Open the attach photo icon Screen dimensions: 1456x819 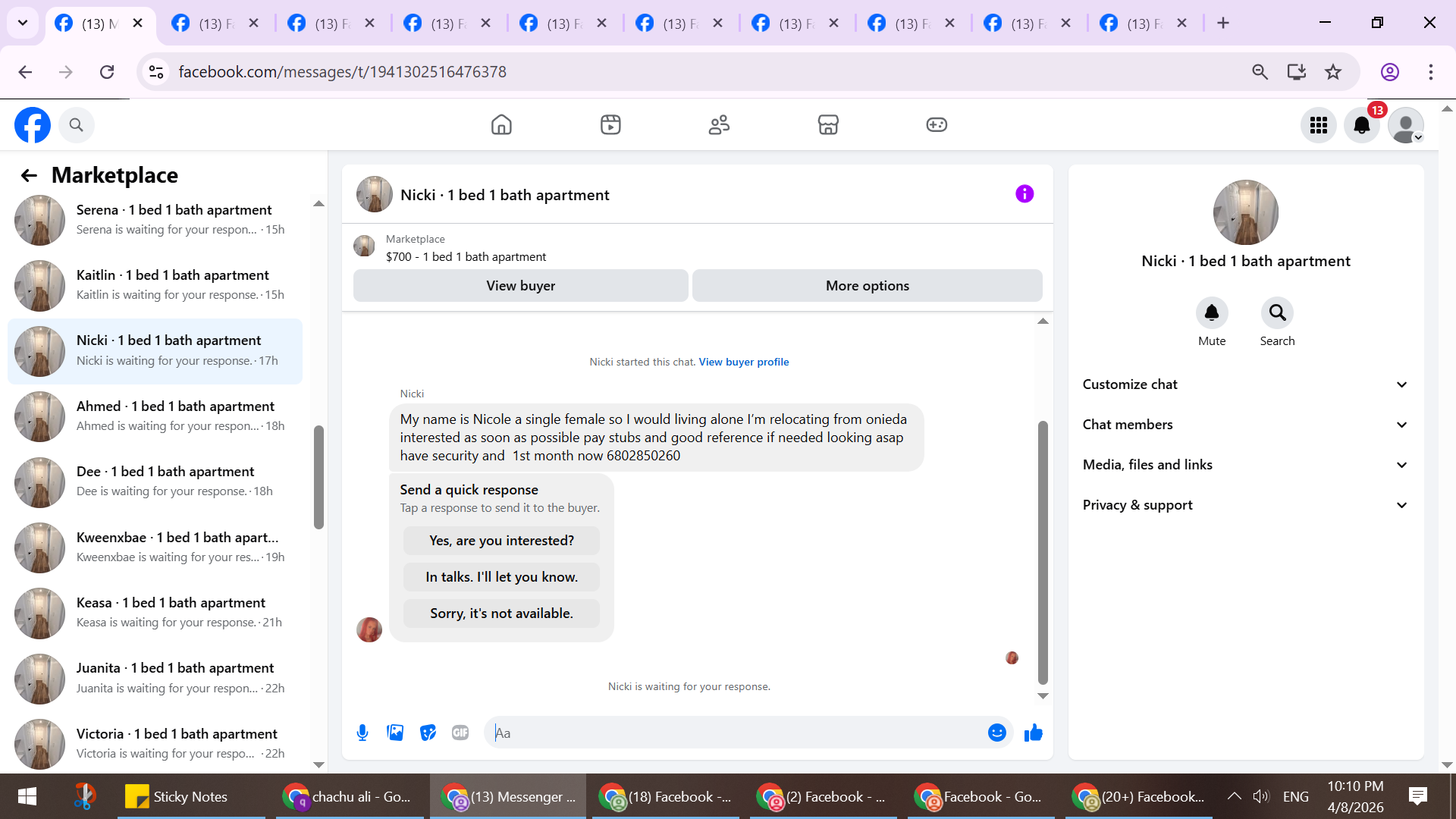click(x=395, y=733)
